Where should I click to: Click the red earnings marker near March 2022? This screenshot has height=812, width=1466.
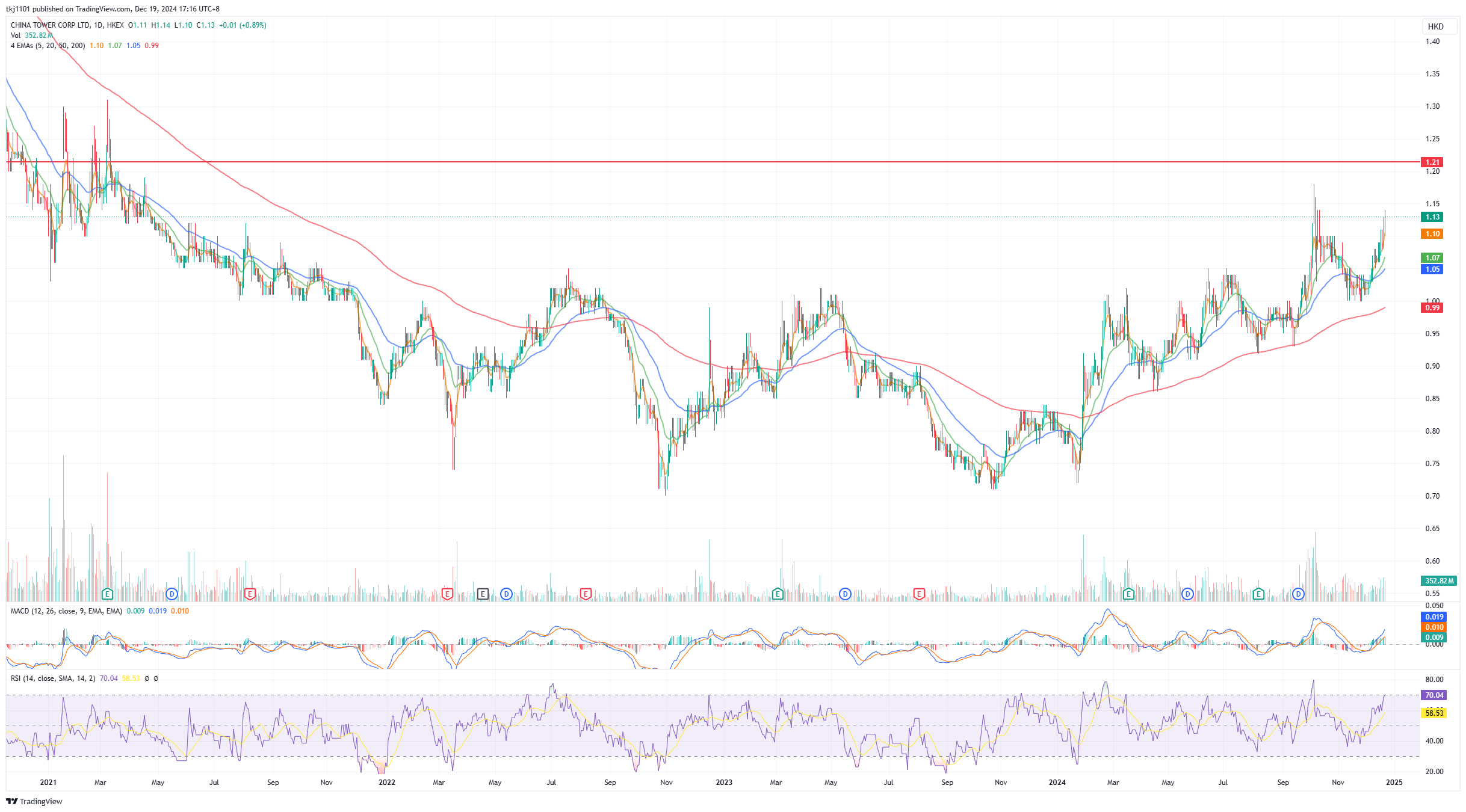pyautogui.click(x=447, y=594)
